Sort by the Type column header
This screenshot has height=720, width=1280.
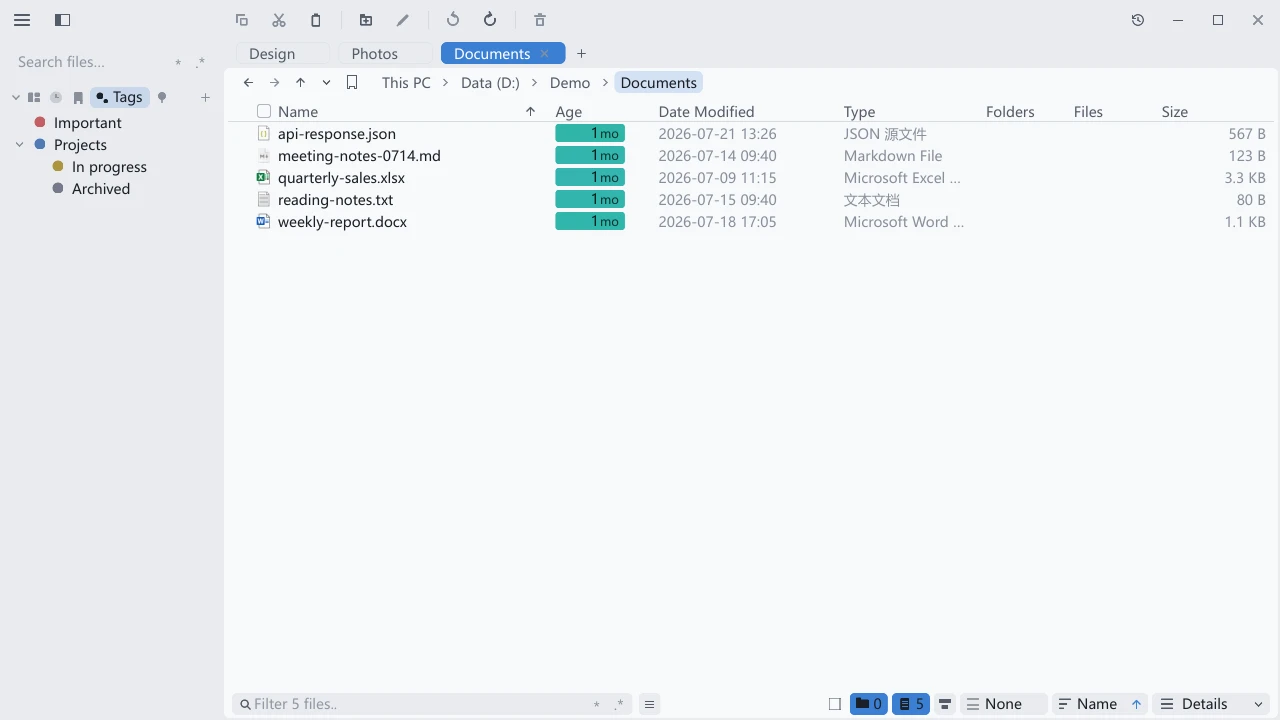tap(859, 112)
